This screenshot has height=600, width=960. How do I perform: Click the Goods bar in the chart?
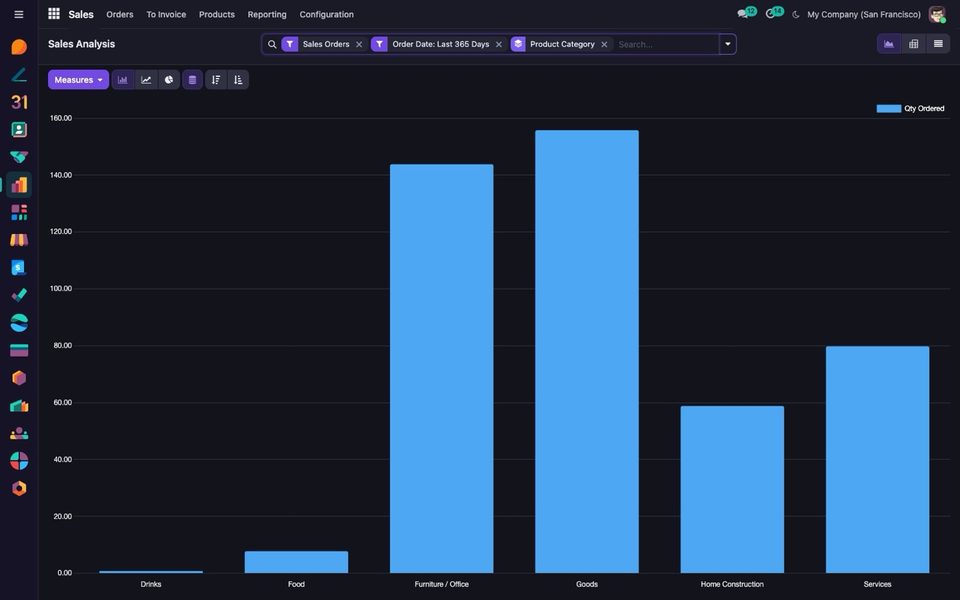point(587,351)
